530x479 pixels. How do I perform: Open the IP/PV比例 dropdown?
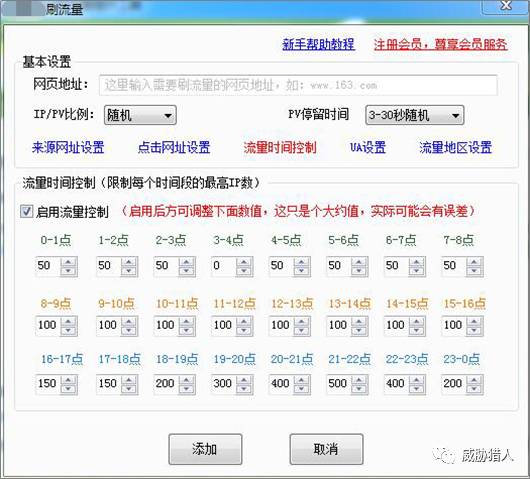pyautogui.click(x=140, y=115)
